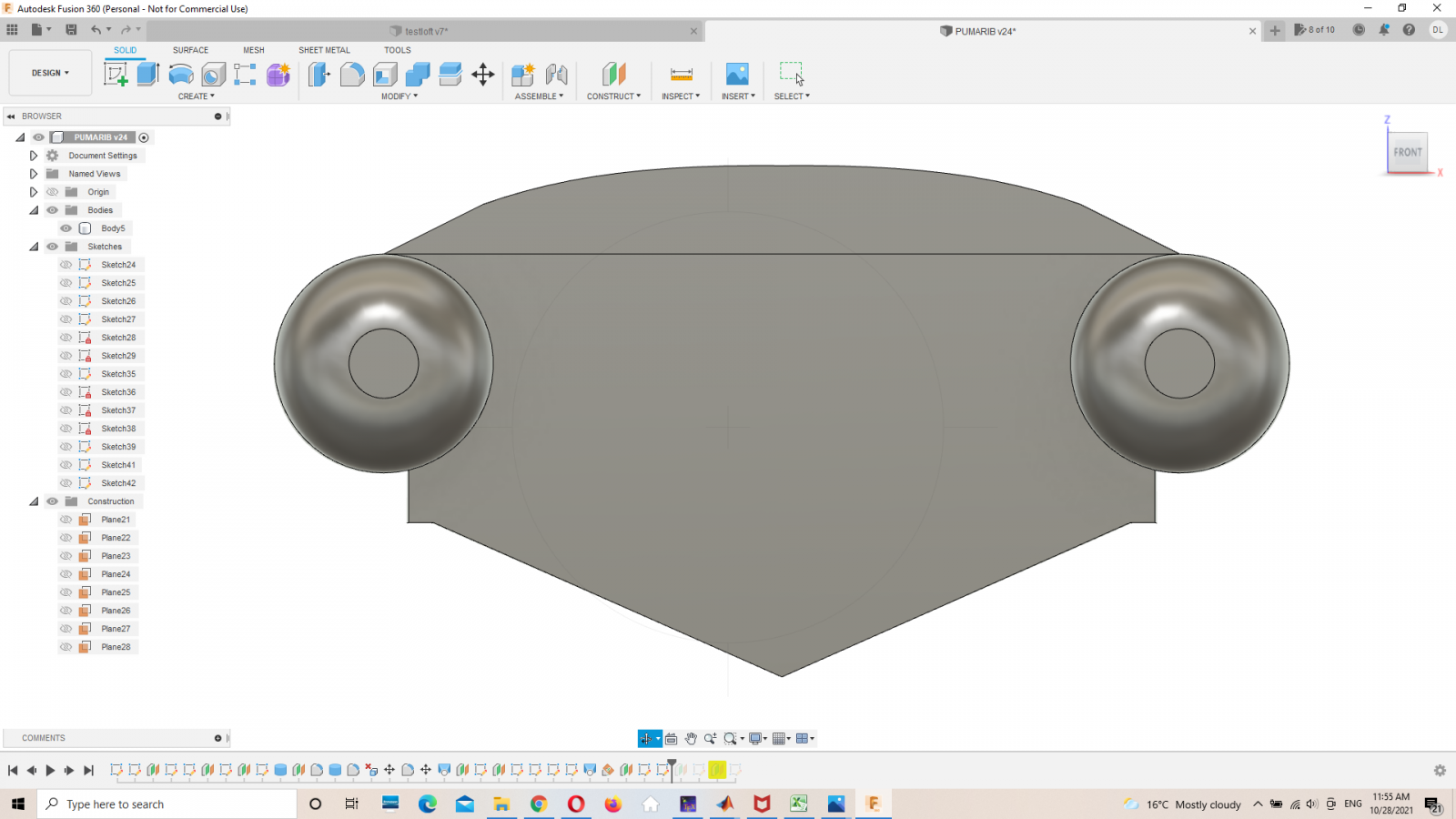Select the Offset Face tool
1456x819 pixels.
[x=450, y=74]
